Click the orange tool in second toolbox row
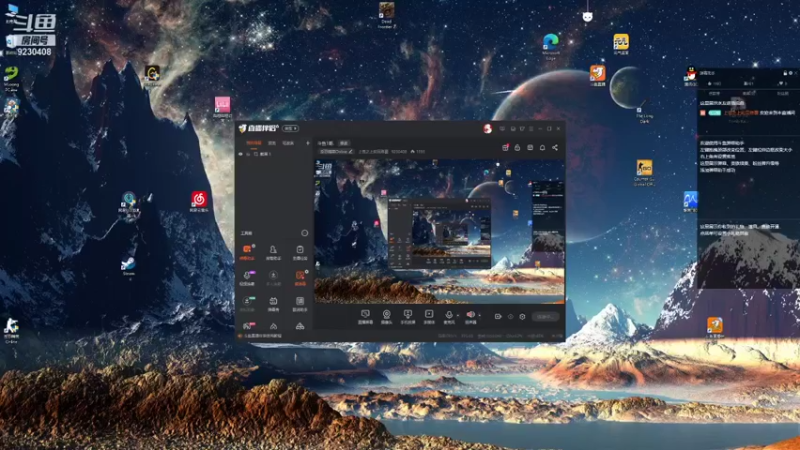 click(300, 278)
